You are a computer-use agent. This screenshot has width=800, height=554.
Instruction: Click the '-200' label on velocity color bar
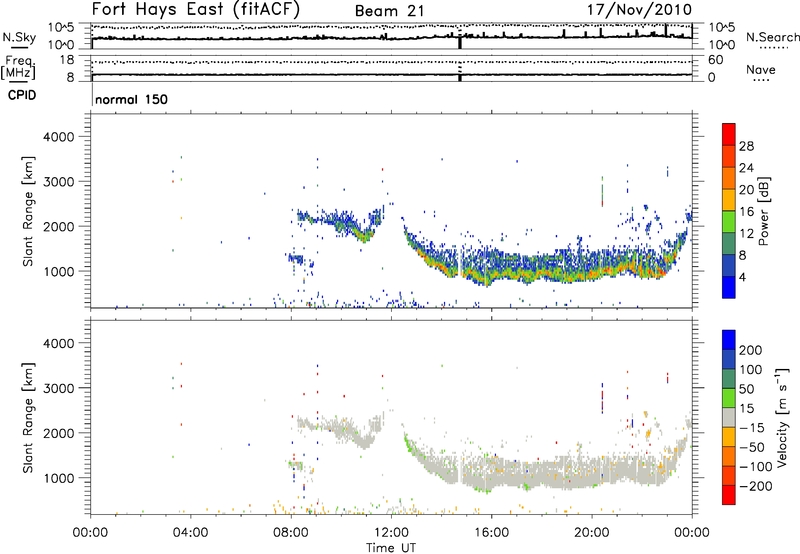[755, 486]
